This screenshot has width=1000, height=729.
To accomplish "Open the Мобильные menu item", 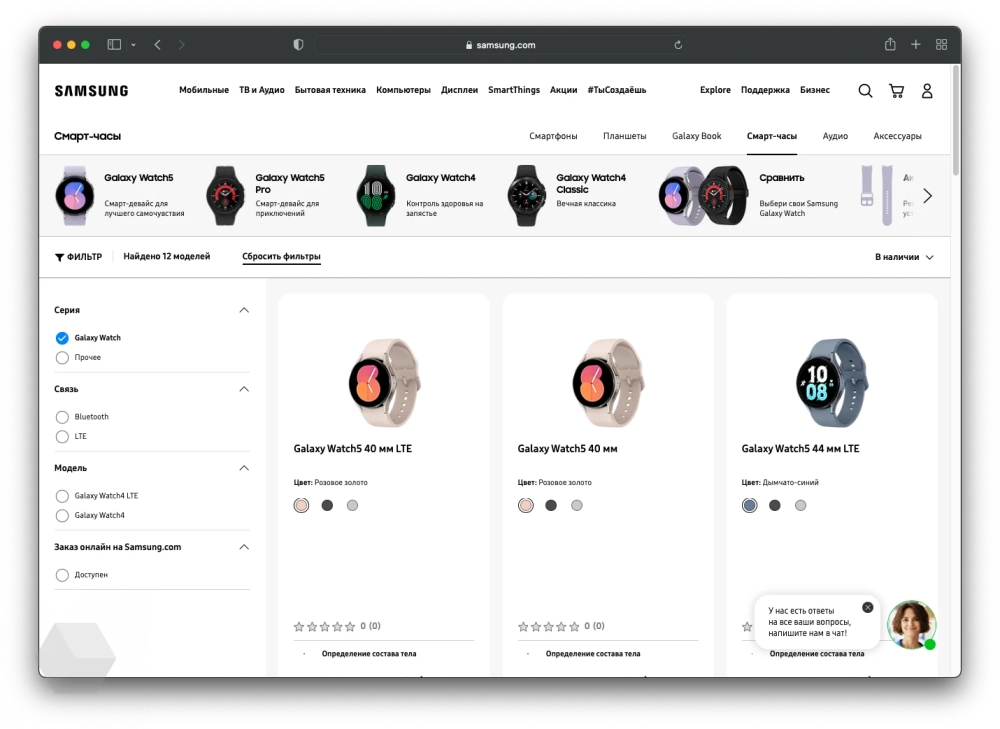I will (204, 90).
